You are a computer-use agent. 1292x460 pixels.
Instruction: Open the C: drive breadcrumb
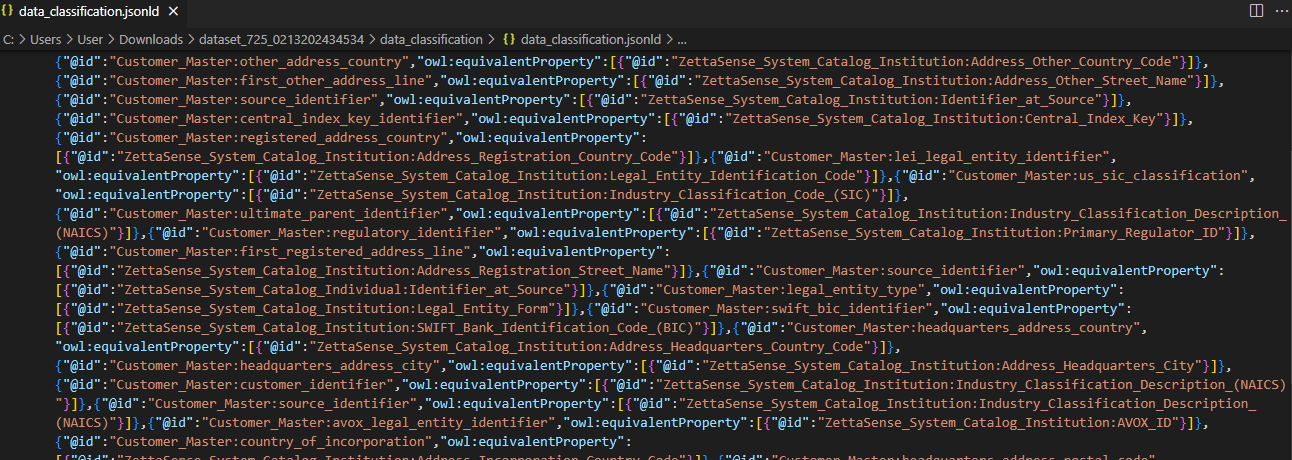pyautogui.click(x=9, y=40)
